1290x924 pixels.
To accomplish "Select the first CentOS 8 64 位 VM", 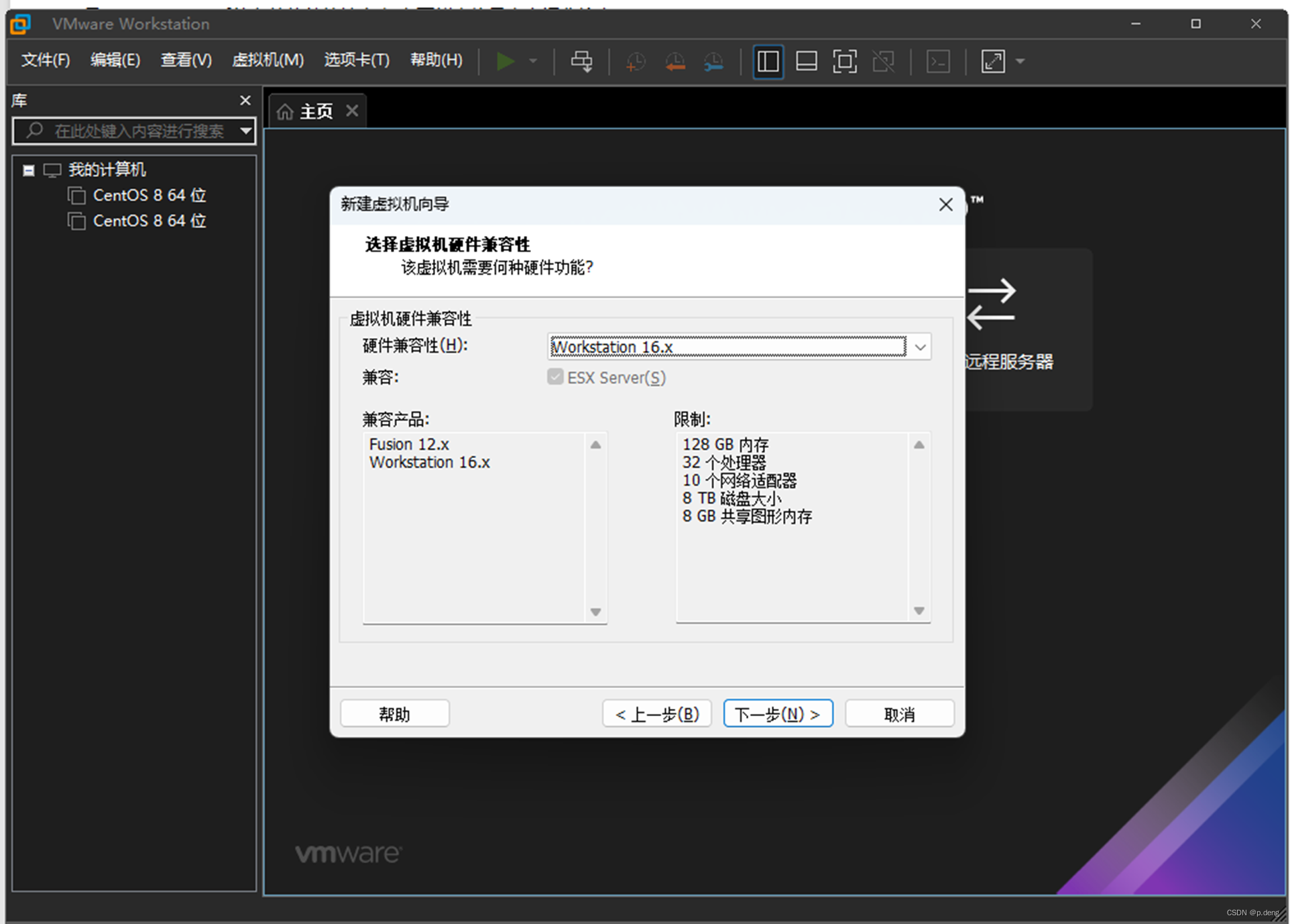I will [149, 195].
